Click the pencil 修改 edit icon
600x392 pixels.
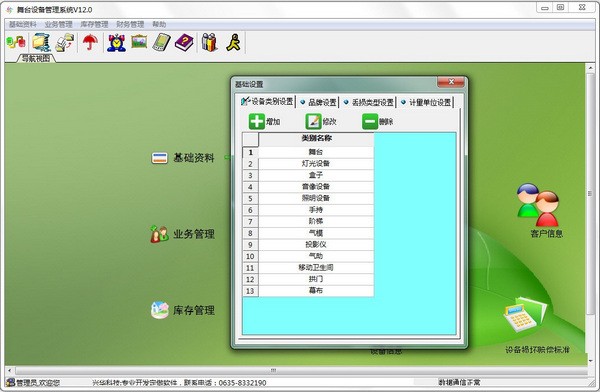point(313,121)
